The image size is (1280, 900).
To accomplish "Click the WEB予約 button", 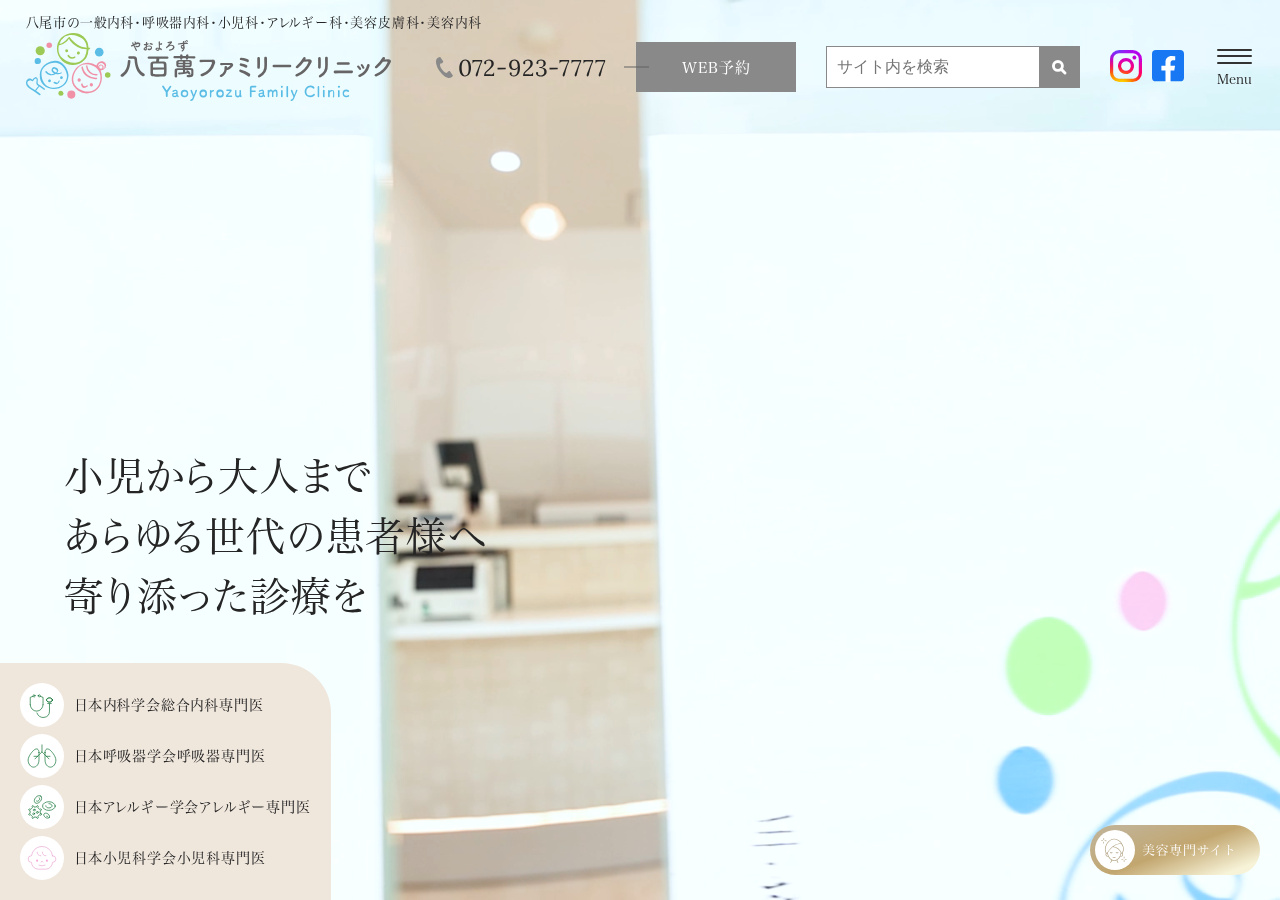I will 716,67.
